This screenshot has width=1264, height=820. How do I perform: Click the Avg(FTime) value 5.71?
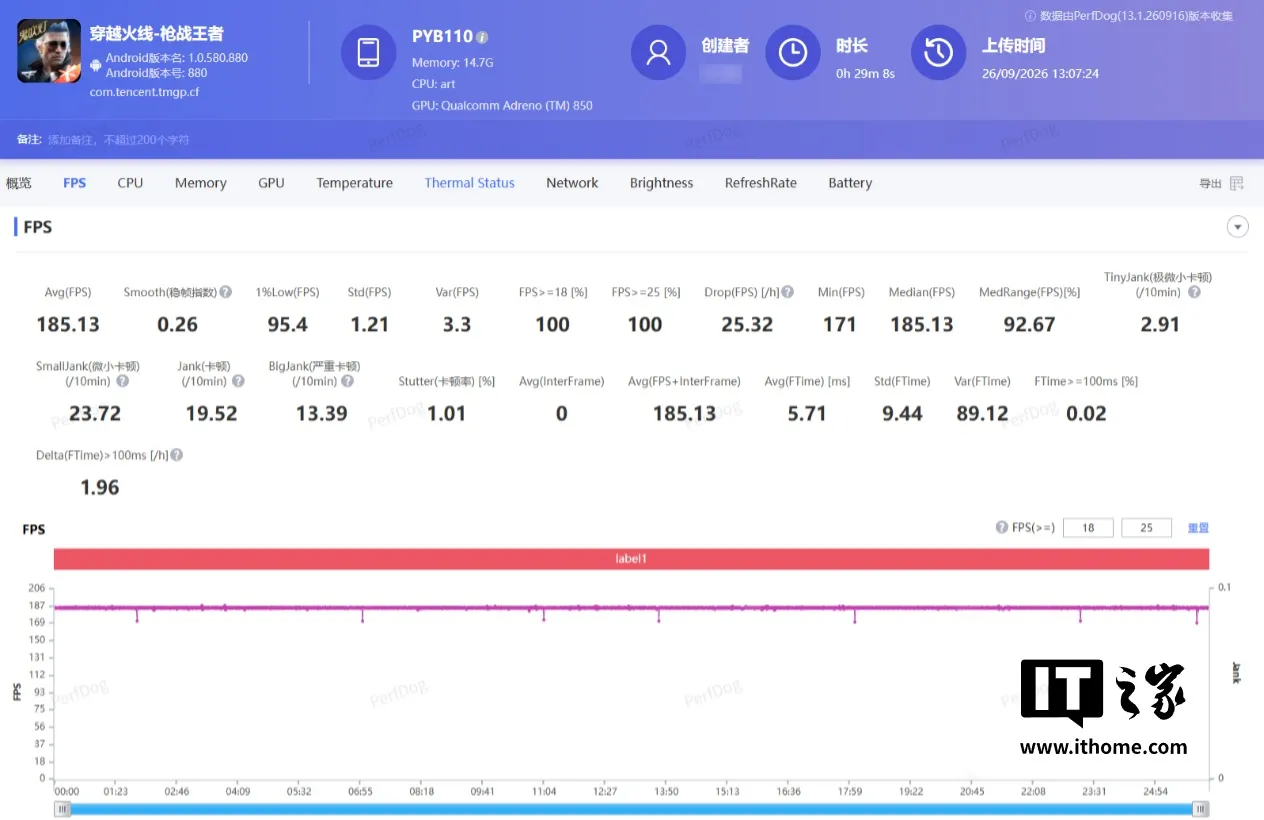tap(807, 413)
